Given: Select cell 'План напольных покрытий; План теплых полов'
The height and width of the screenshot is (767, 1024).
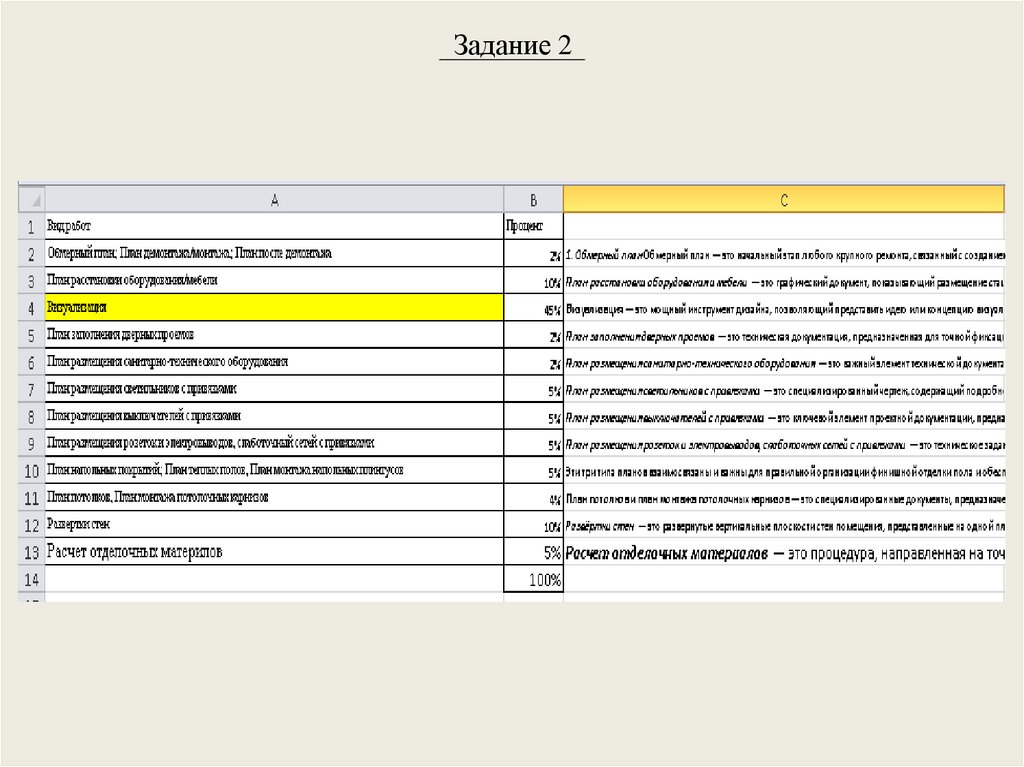Looking at the screenshot, I should coord(274,470).
